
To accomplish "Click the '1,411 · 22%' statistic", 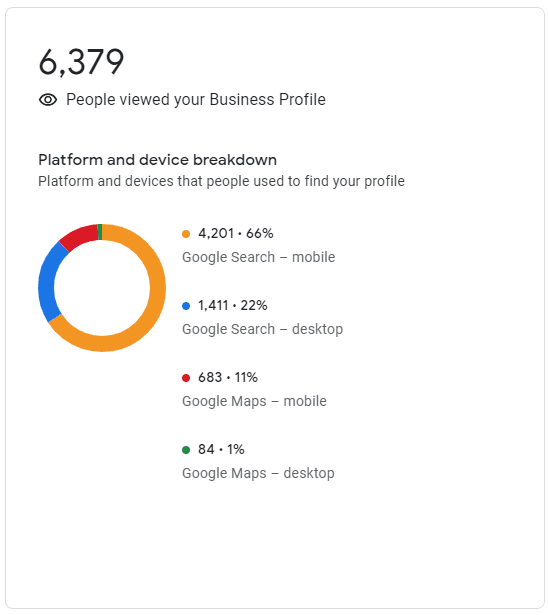I will 233,305.
